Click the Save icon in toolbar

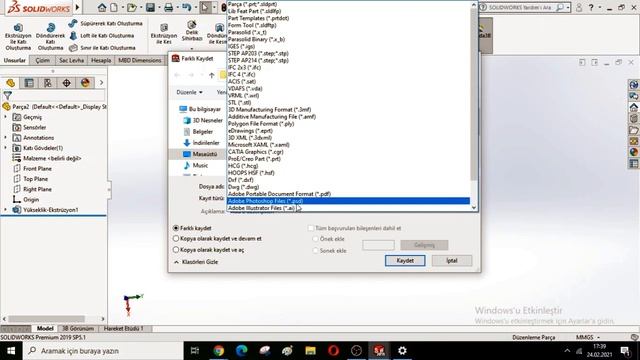pyautogui.click(x=150, y=7)
